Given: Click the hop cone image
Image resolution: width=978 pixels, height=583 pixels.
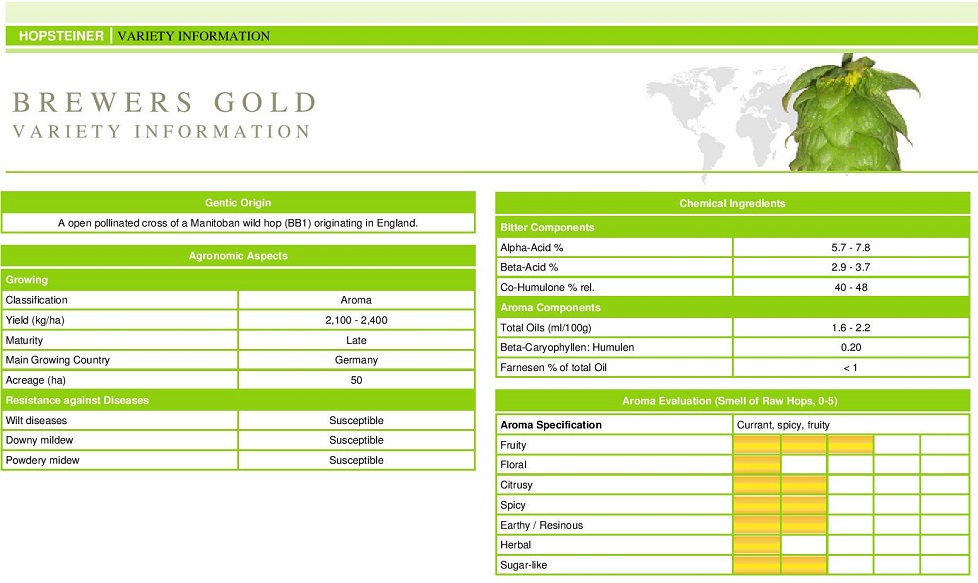Looking at the screenshot, I should click(850, 113).
